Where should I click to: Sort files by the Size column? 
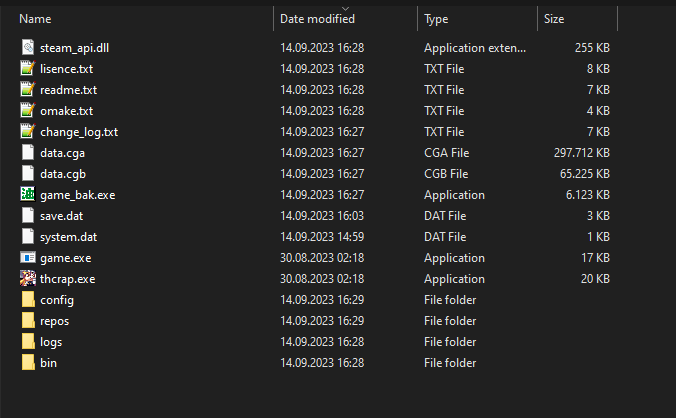click(x=555, y=19)
